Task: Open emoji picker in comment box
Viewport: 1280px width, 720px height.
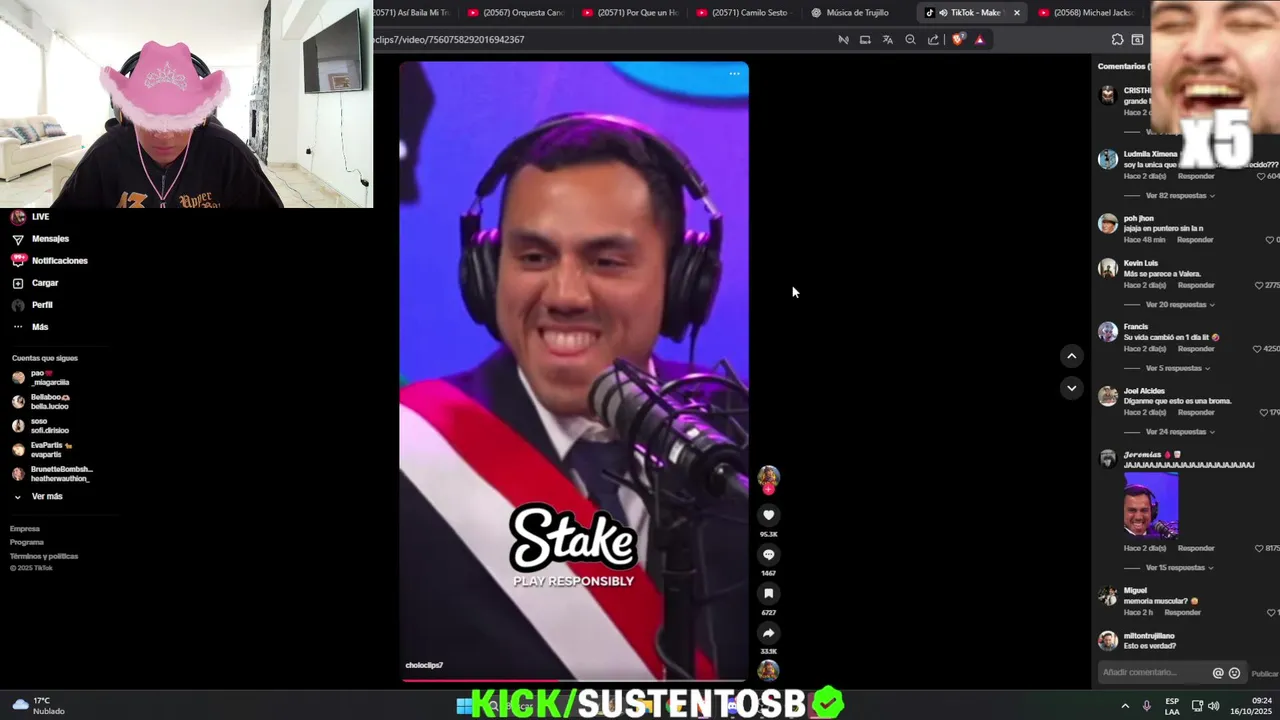Action: [1234, 673]
